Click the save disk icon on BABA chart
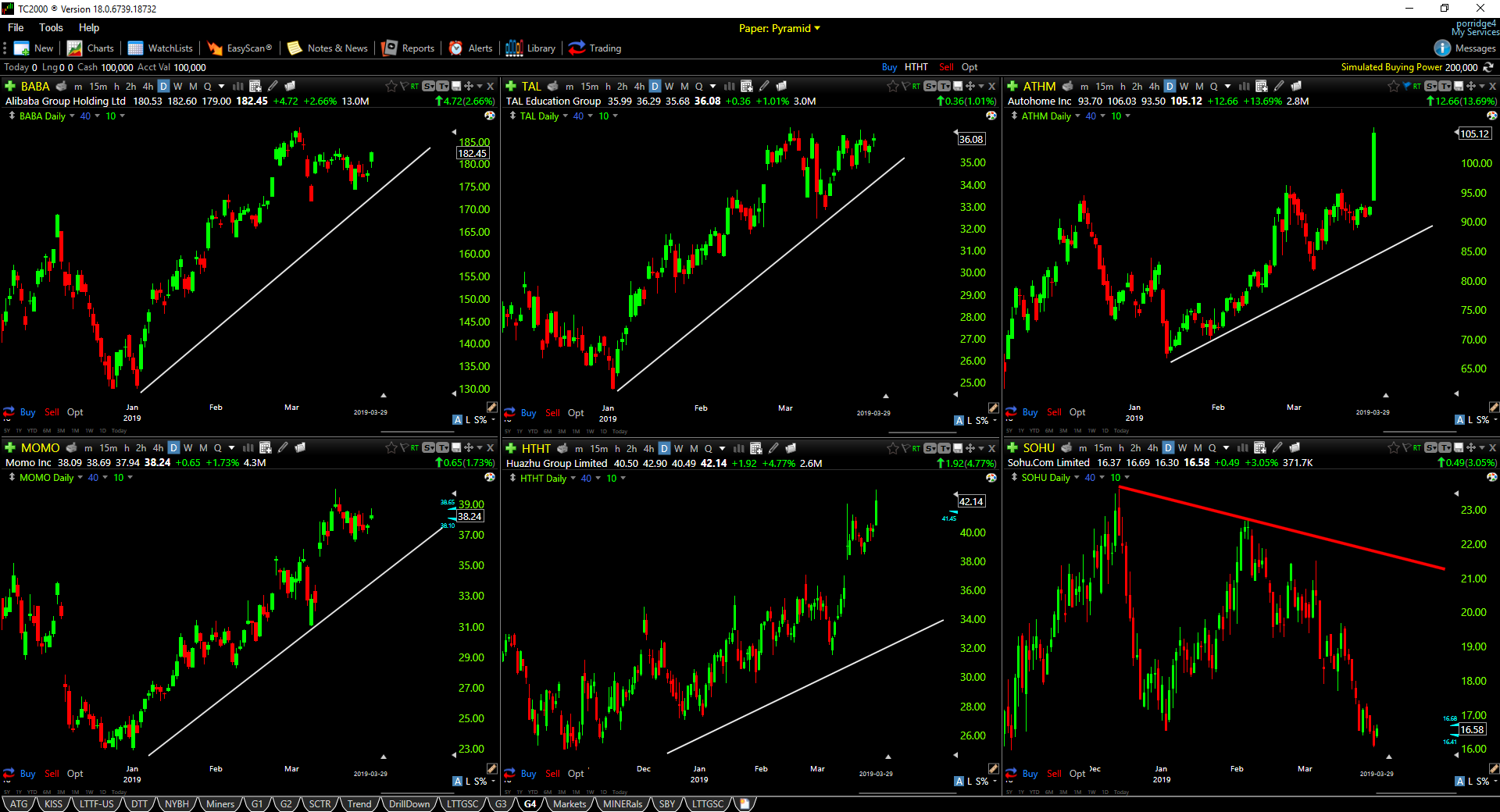The width and height of the screenshot is (1500, 812). (456, 86)
